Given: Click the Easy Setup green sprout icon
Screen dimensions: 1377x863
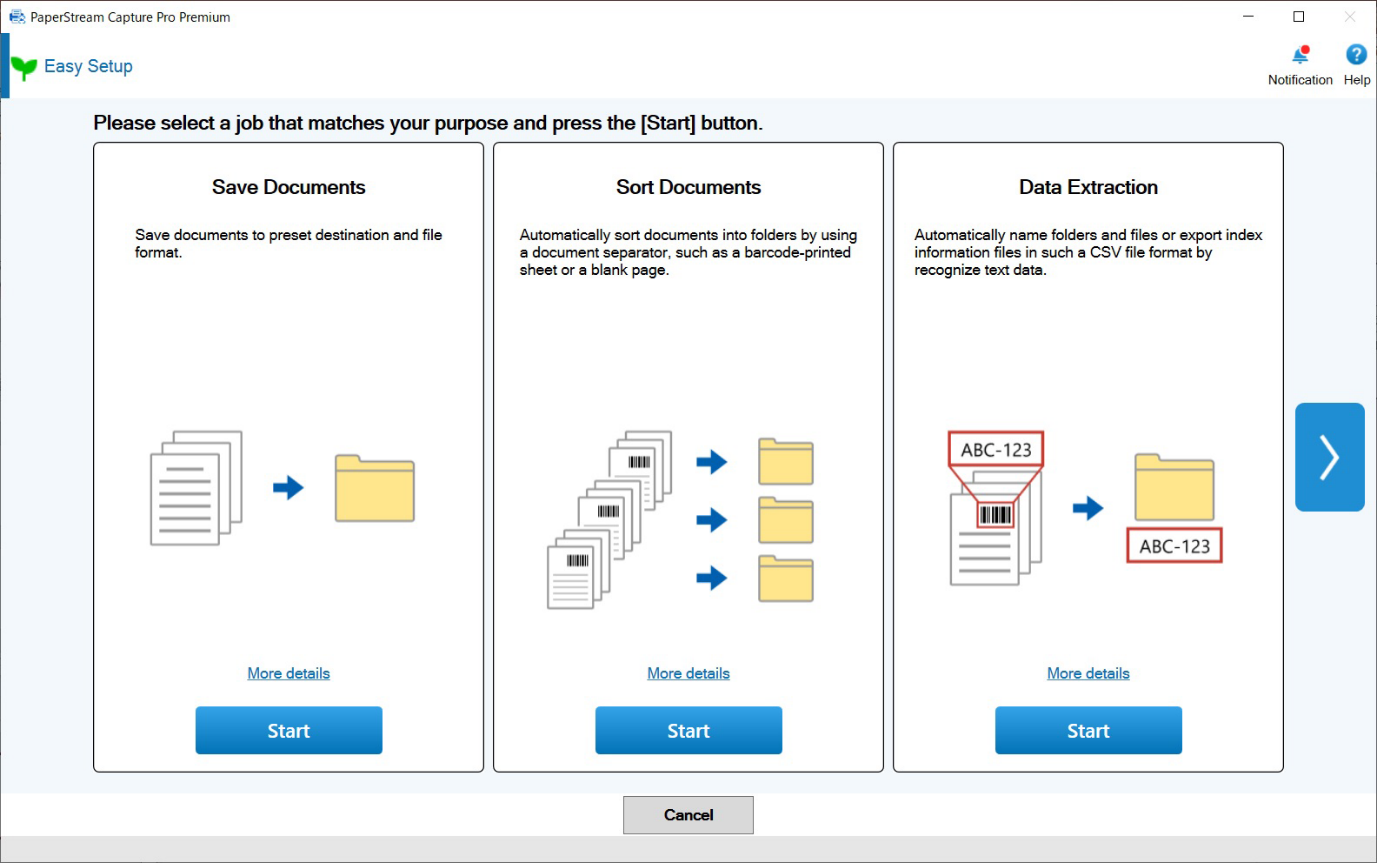Looking at the screenshot, I should [x=24, y=68].
